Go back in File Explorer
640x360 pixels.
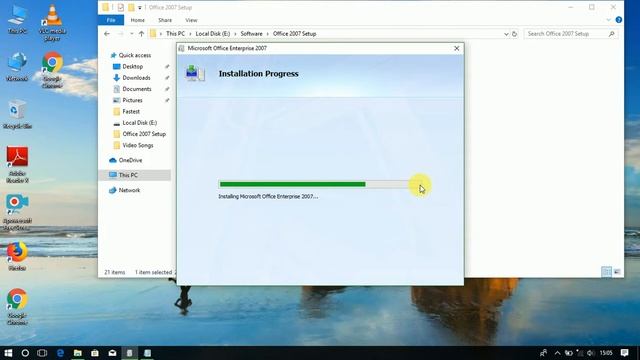click(107, 34)
